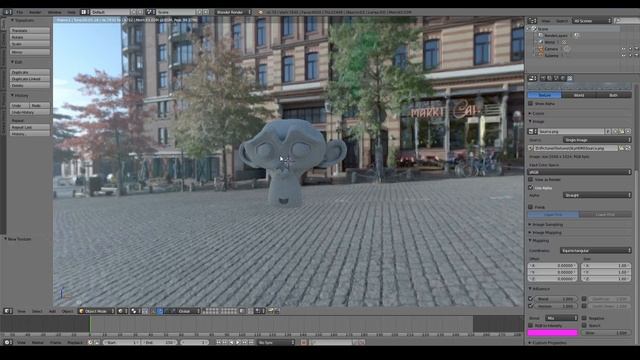Switch preview to the World tab
This screenshot has height=360, width=640.
coord(579,95)
